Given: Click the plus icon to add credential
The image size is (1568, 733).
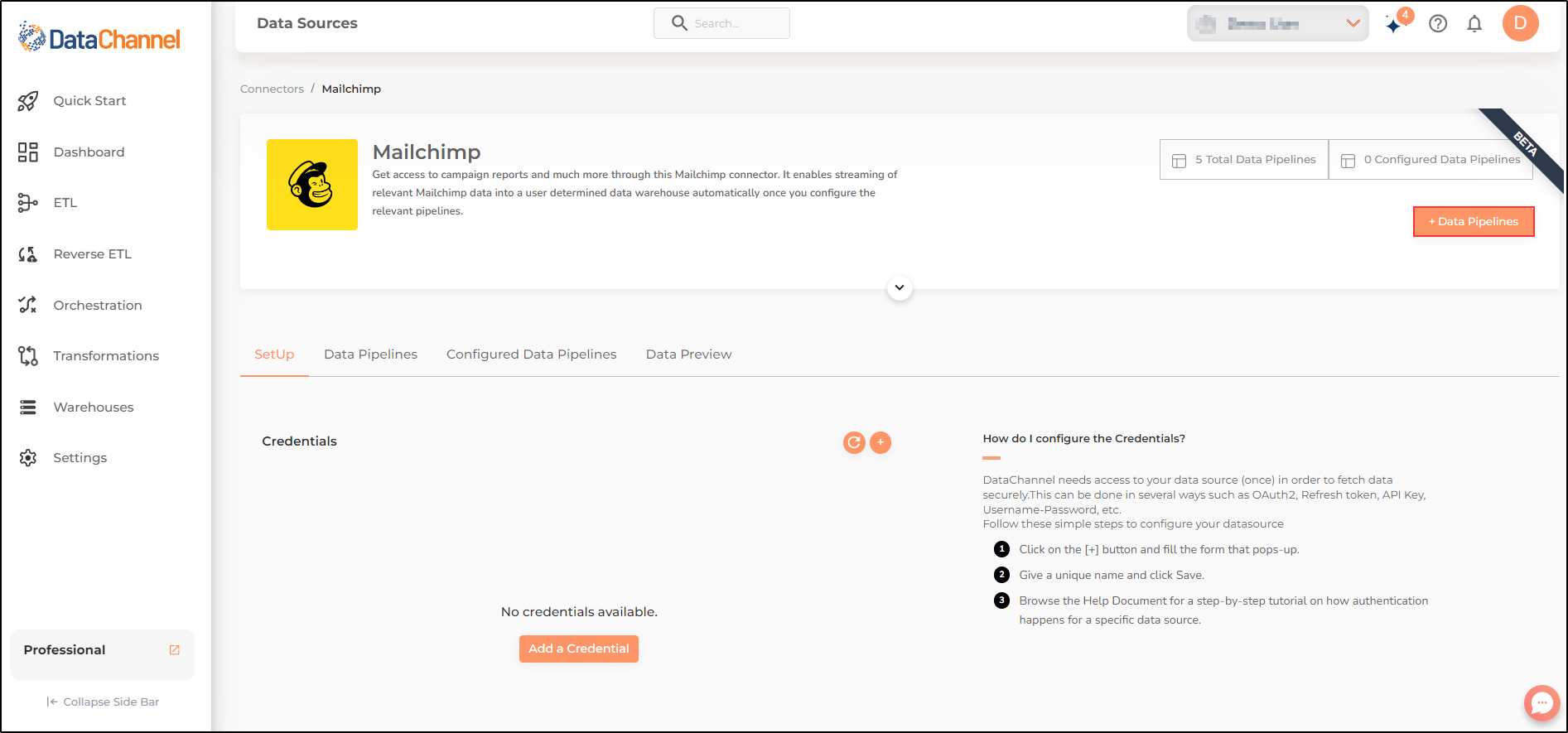Looking at the screenshot, I should tap(880, 442).
